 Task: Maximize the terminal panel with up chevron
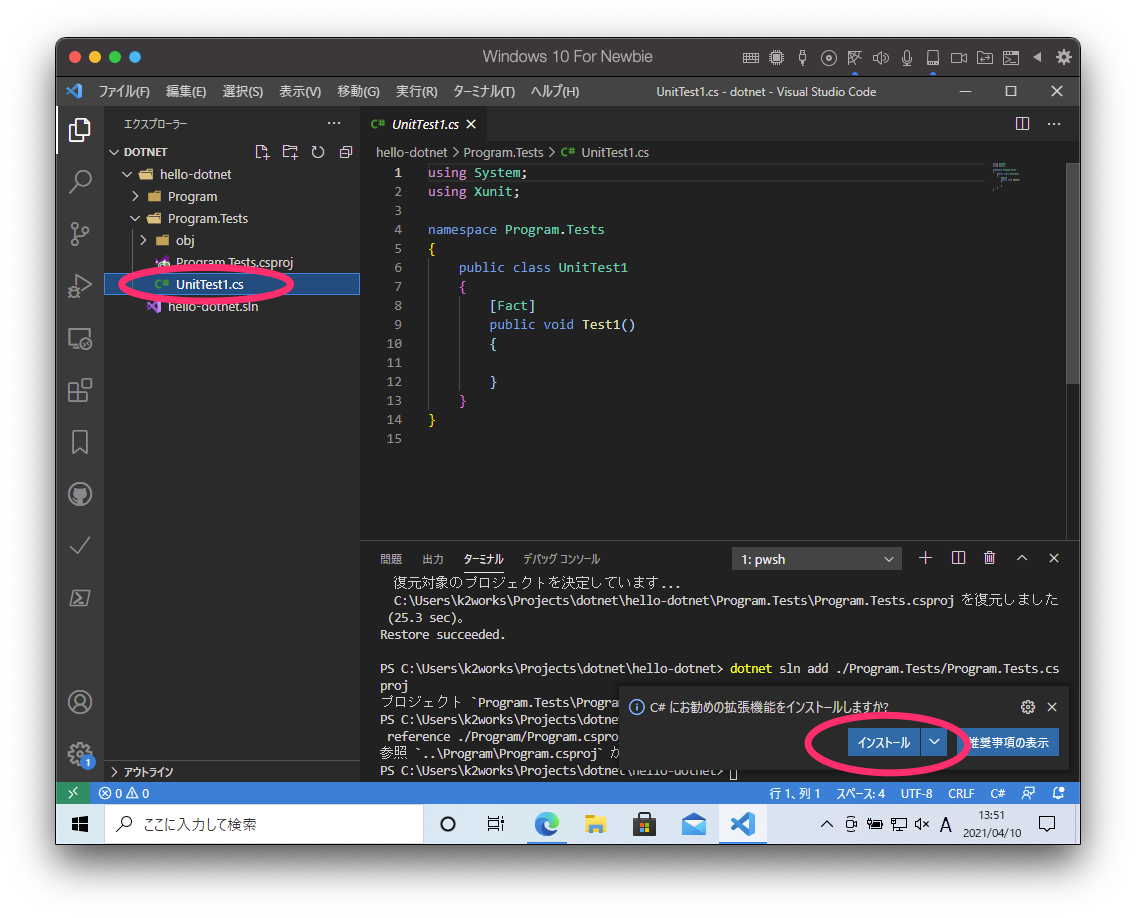click(1022, 558)
